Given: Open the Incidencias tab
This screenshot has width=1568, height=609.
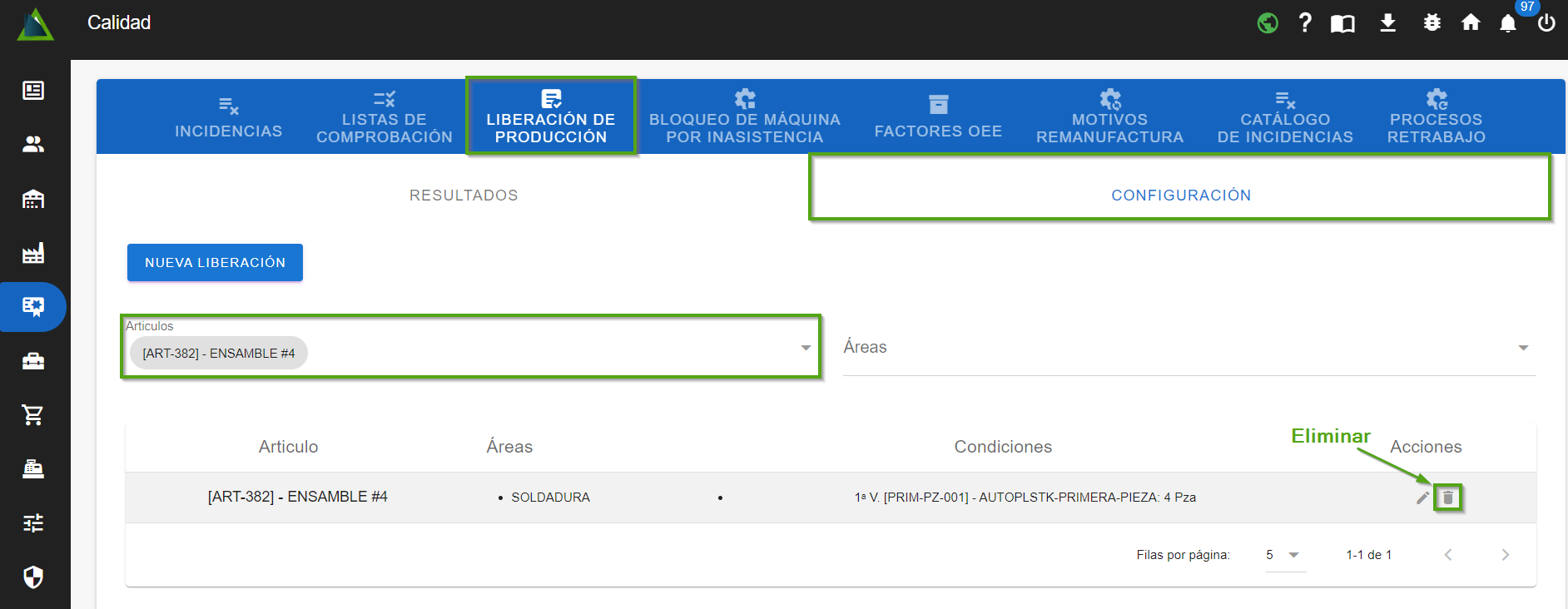Looking at the screenshot, I should point(228,118).
